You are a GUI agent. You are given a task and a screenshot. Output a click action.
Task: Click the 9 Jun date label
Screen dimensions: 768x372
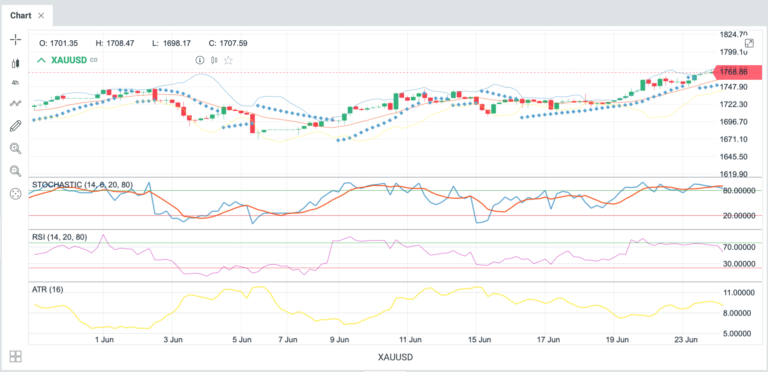click(339, 340)
